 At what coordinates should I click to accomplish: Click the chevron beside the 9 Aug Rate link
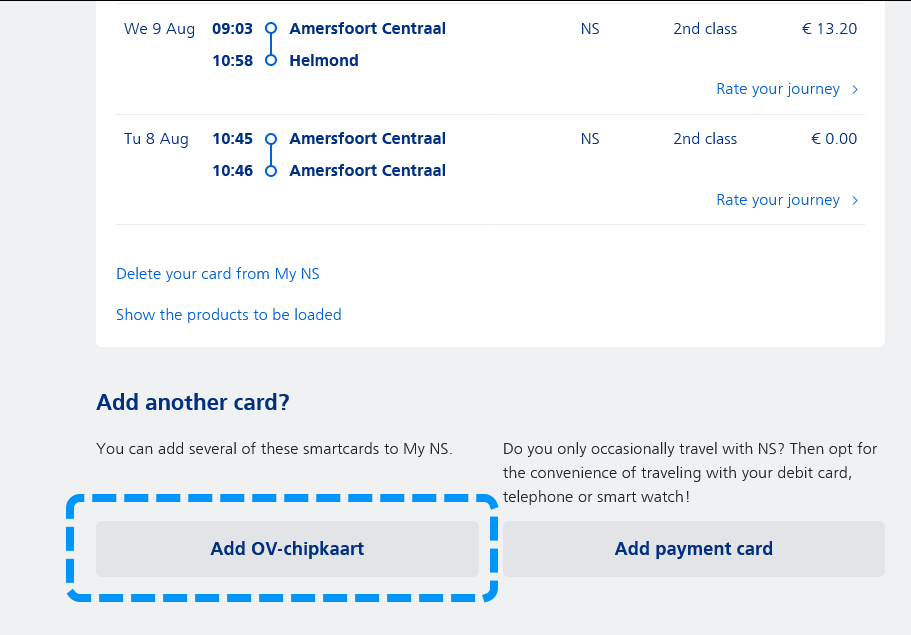(855, 89)
